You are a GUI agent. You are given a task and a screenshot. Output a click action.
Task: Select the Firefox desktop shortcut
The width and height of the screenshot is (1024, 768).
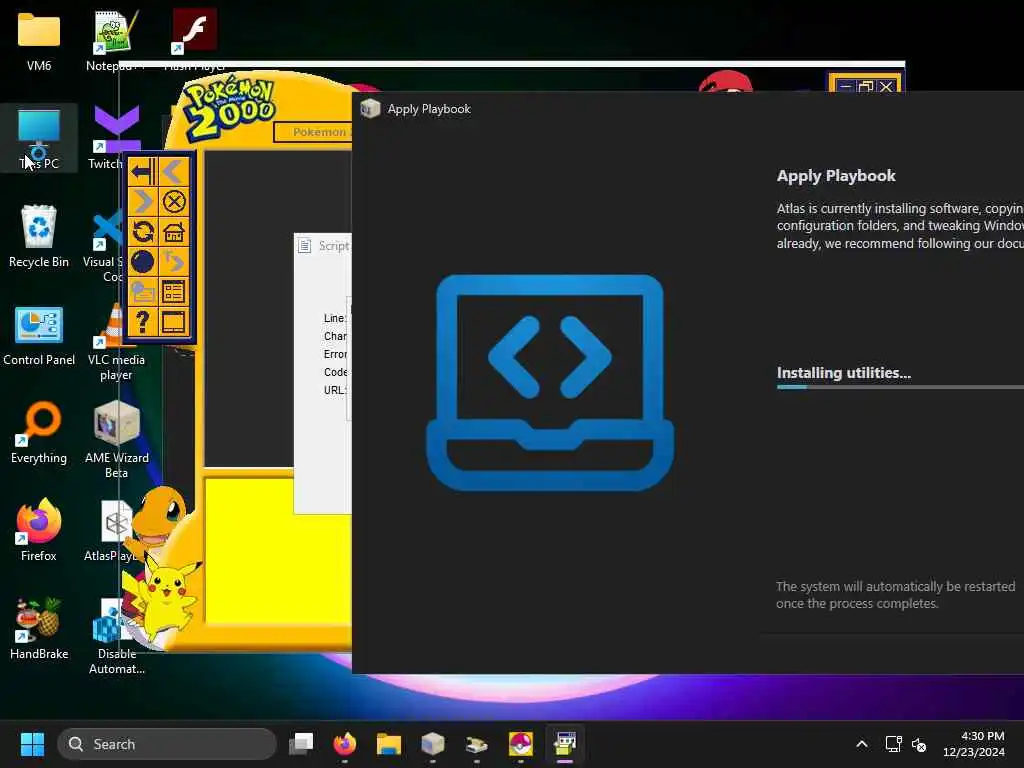(x=39, y=530)
